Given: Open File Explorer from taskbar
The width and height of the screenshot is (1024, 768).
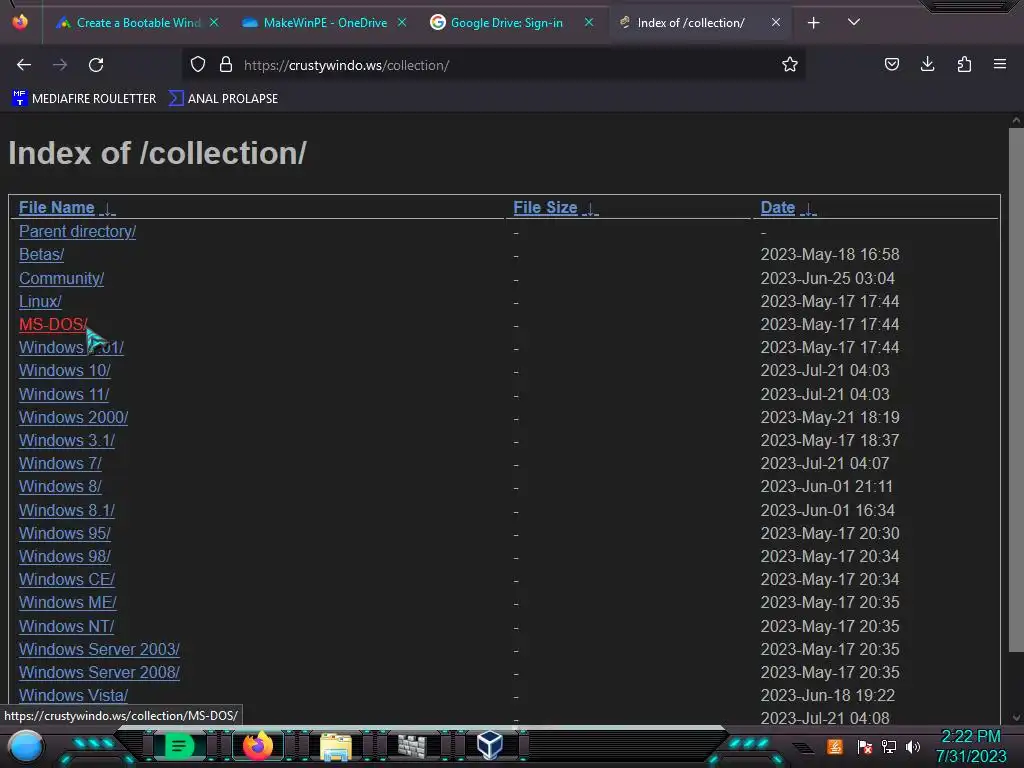Looking at the screenshot, I should pyautogui.click(x=336, y=747).
